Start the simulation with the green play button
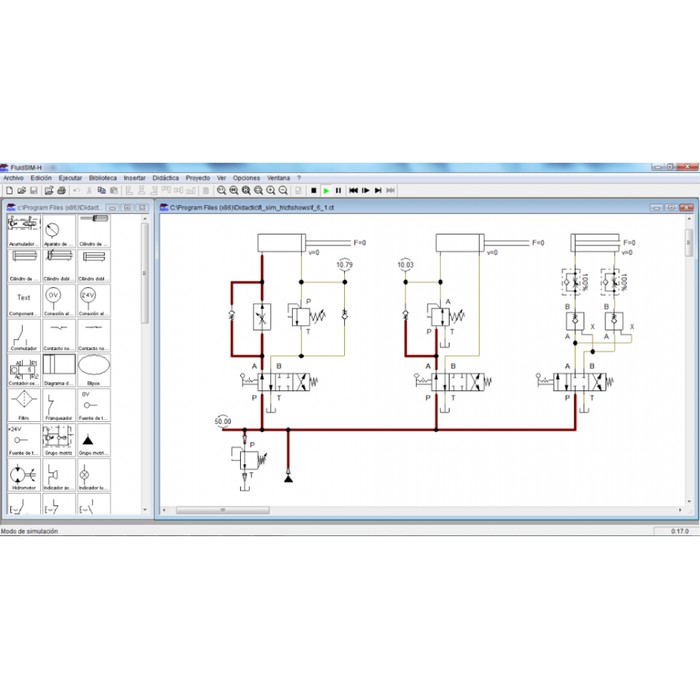 point(326,190)
